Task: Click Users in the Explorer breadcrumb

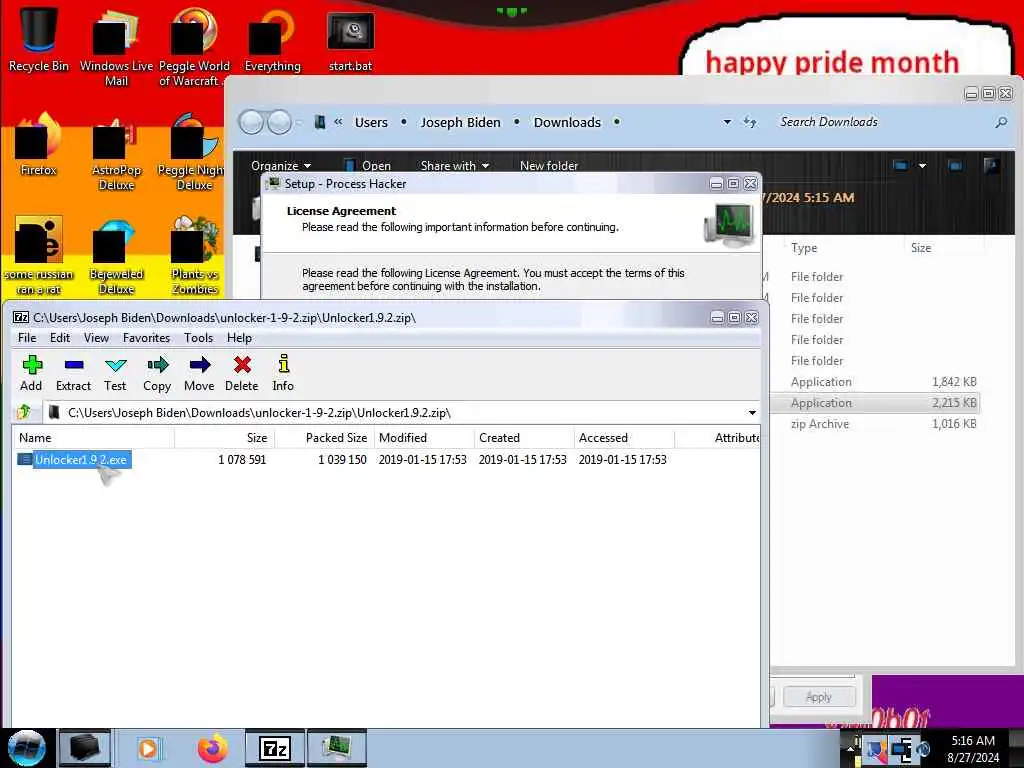Action: point(371,122)
